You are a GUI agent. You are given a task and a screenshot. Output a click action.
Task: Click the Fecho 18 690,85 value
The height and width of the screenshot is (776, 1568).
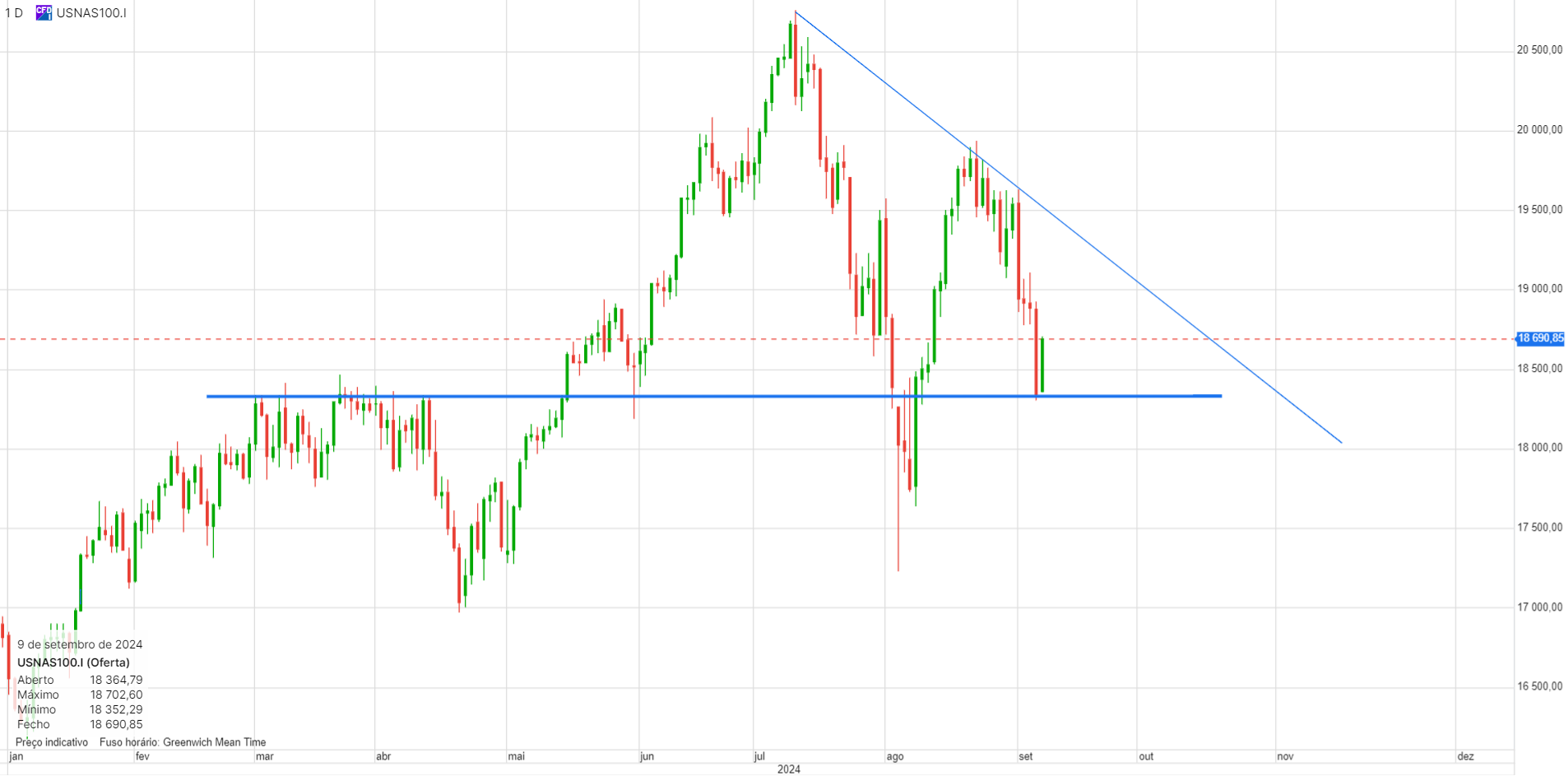(116, 724)
